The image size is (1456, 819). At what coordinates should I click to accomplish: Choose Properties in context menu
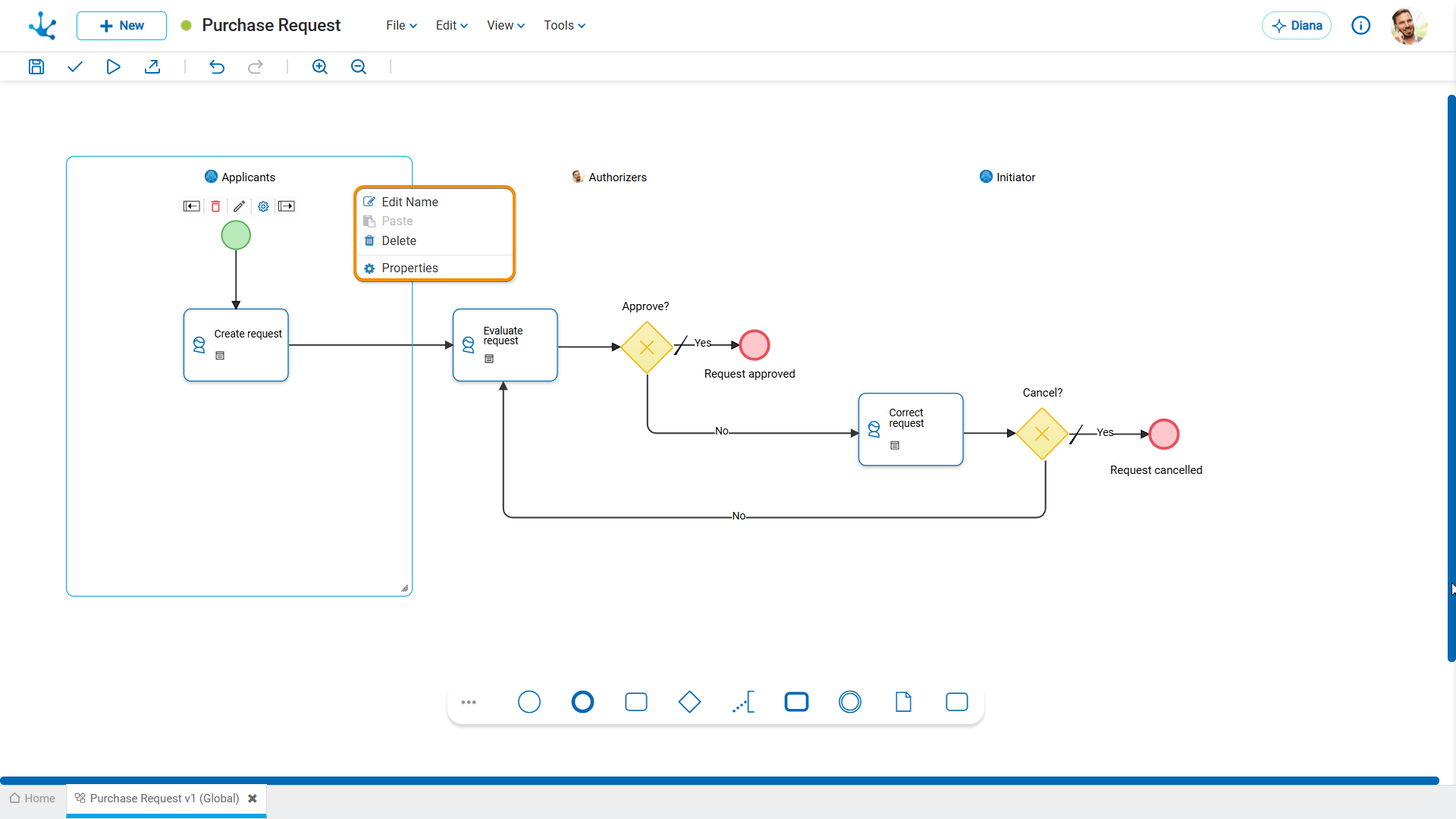tap(435, 268)
